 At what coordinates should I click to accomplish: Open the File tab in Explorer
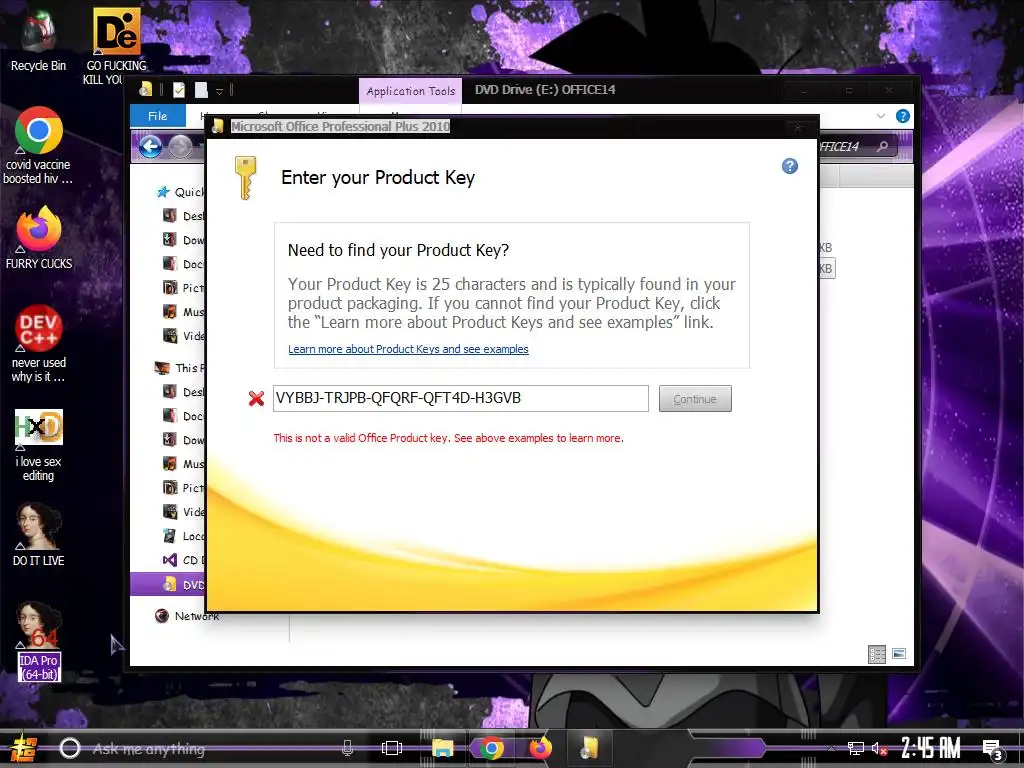(x=157, y=116)
